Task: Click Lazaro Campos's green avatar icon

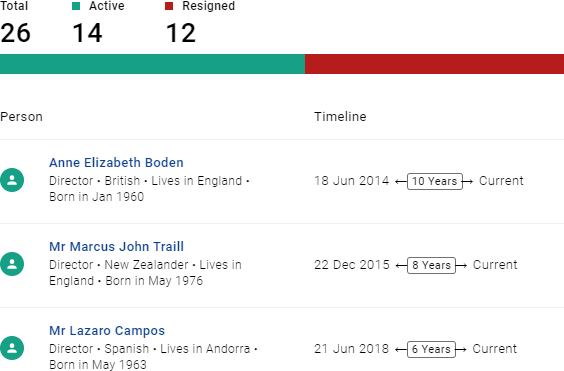Action: point(12,348)
